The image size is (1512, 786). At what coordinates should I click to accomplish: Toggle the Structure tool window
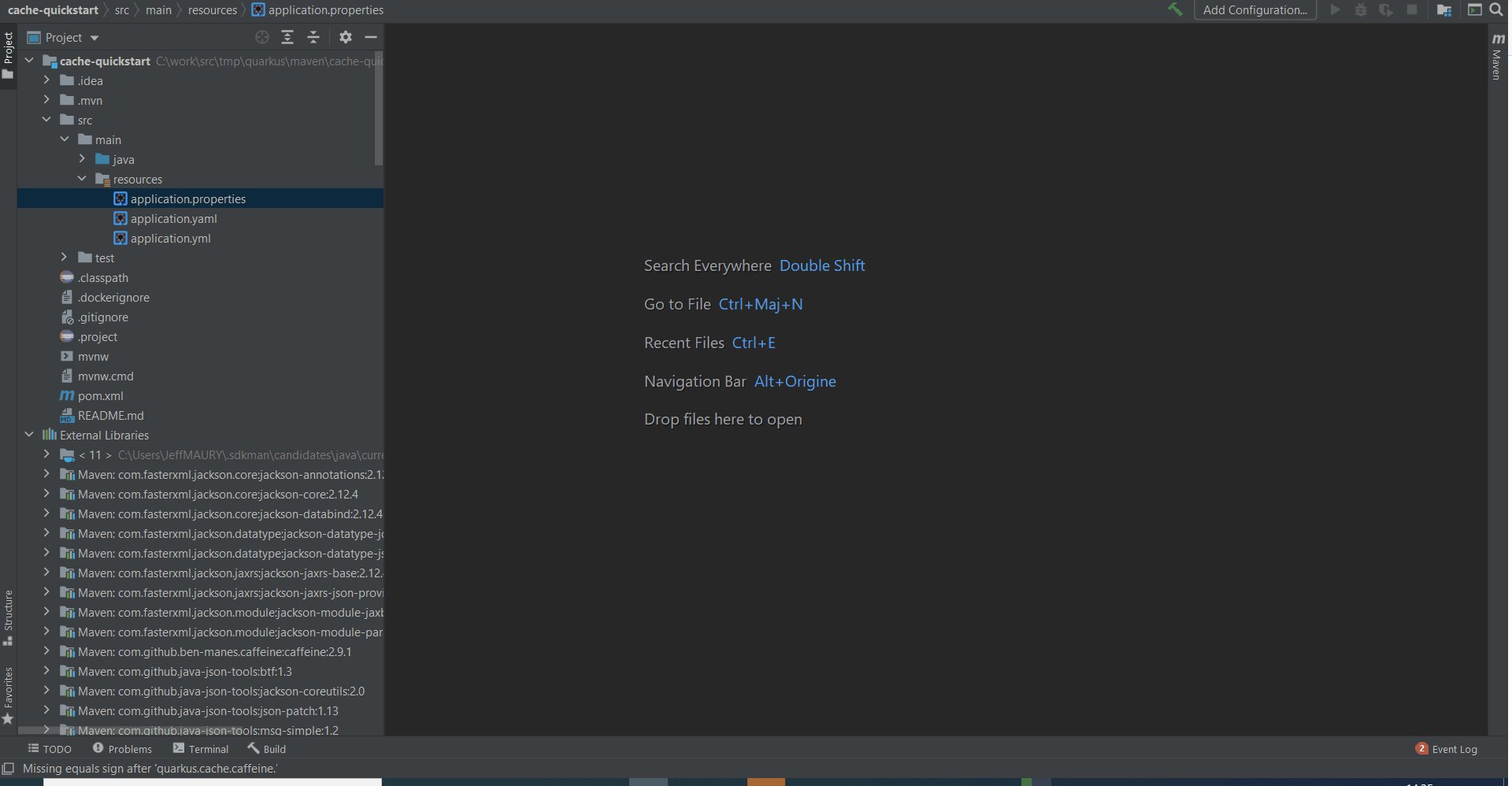tap(8, 610)
